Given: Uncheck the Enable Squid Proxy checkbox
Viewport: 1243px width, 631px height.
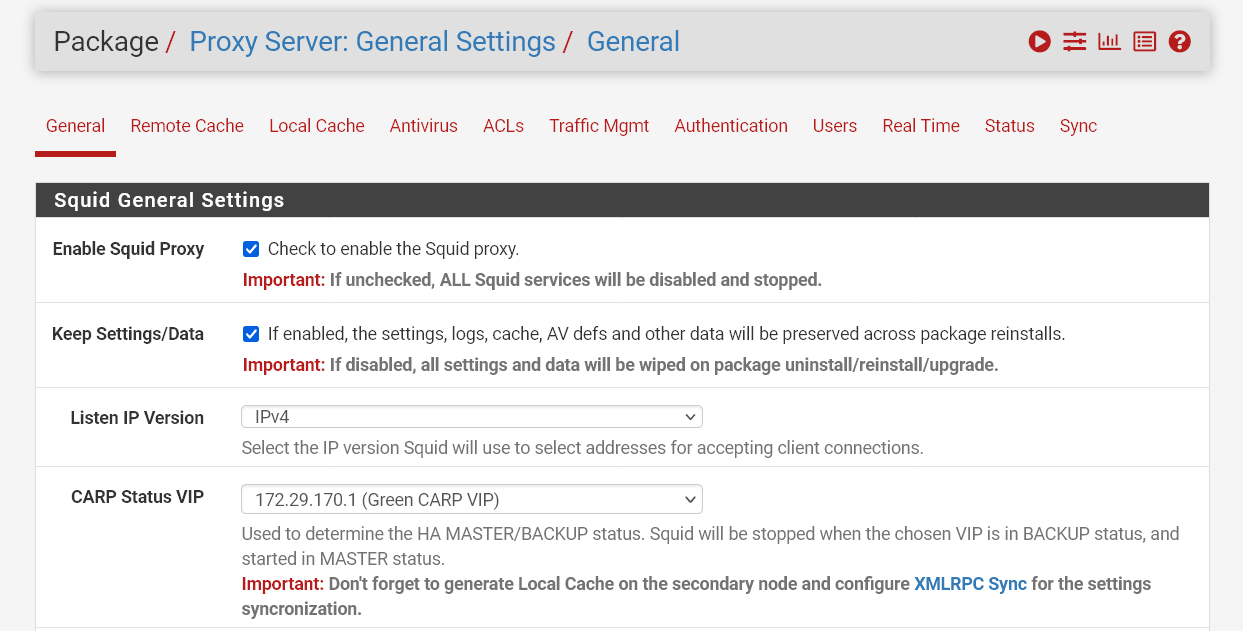Looking at the screenshot, I should (251, 249).
